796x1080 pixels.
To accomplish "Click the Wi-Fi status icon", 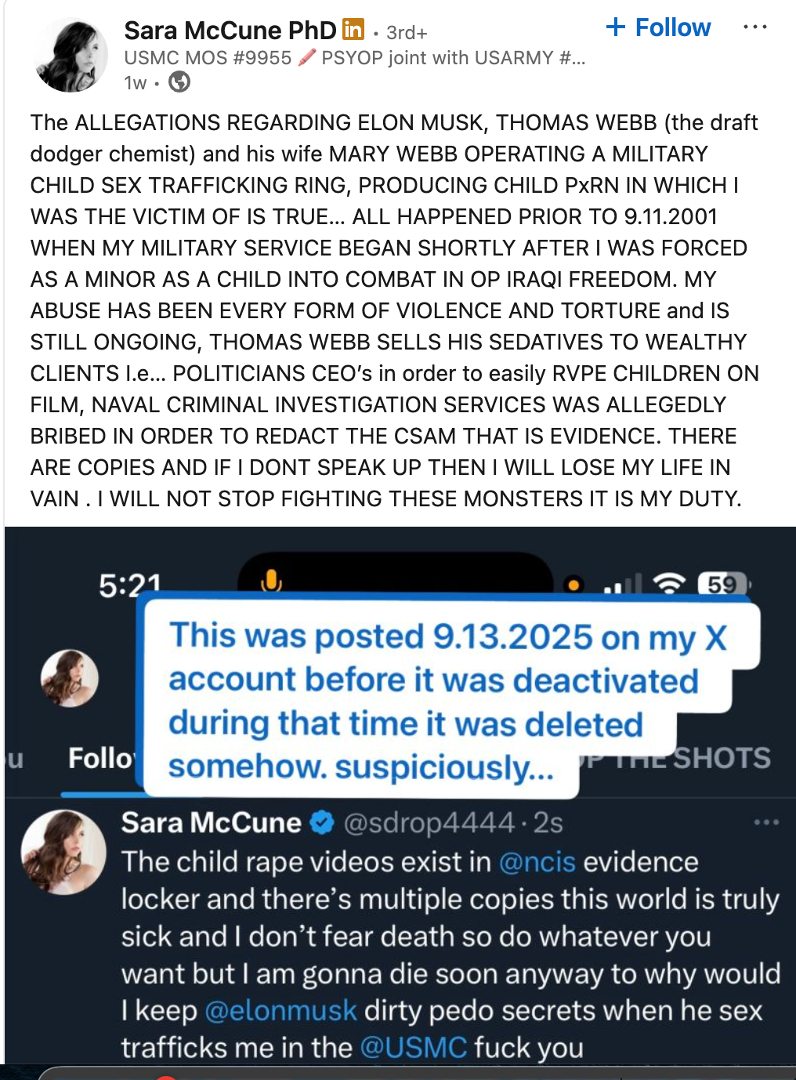I will 669,583.
